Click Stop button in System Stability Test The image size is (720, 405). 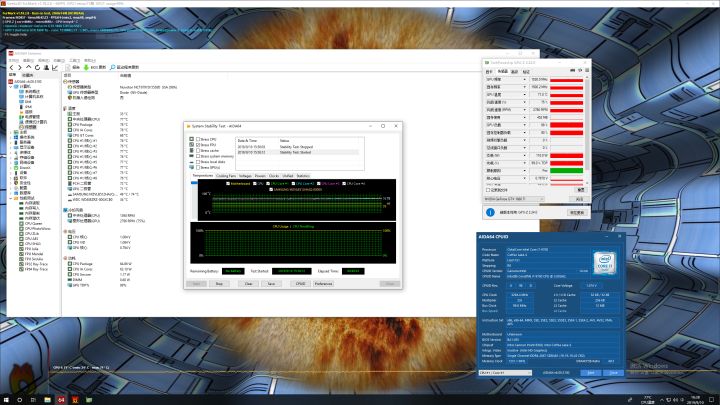219,284
